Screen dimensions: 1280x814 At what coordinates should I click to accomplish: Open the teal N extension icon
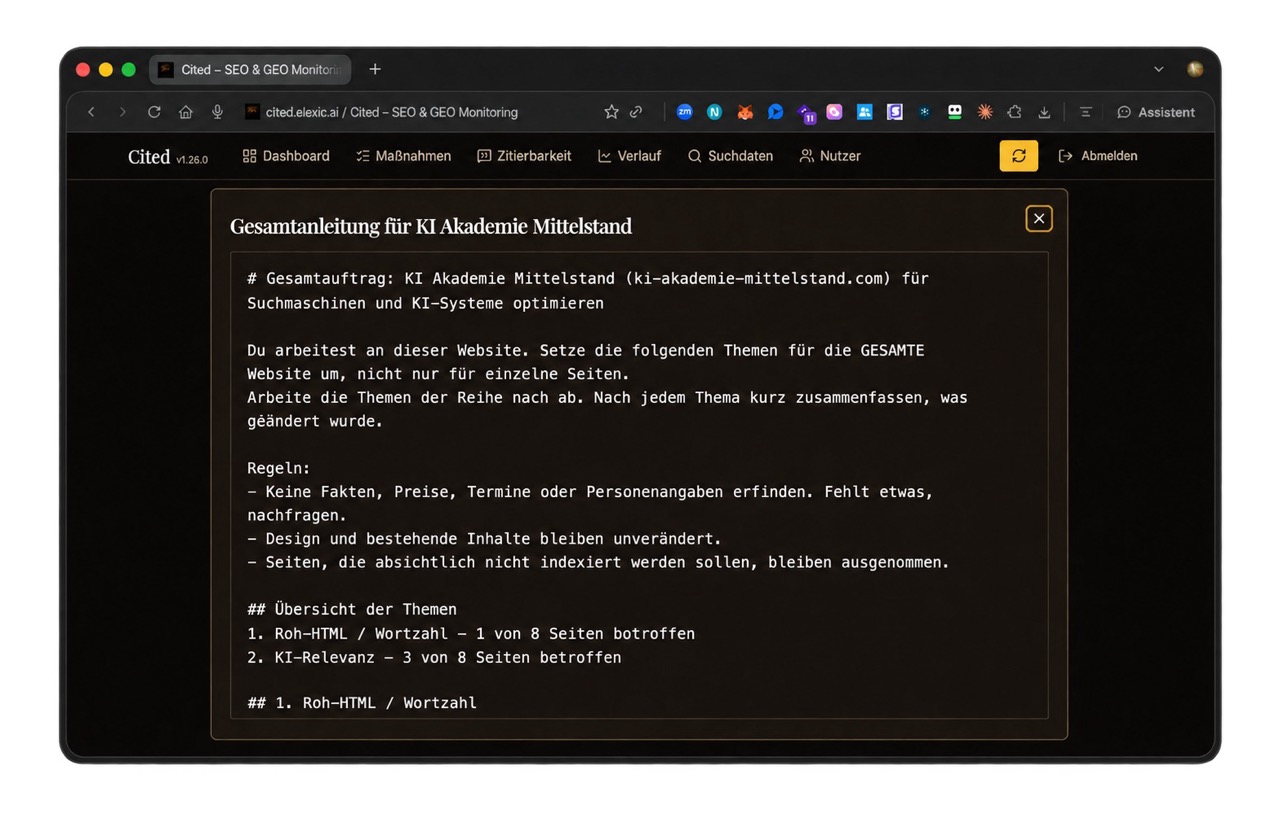(x=714, y=112)
